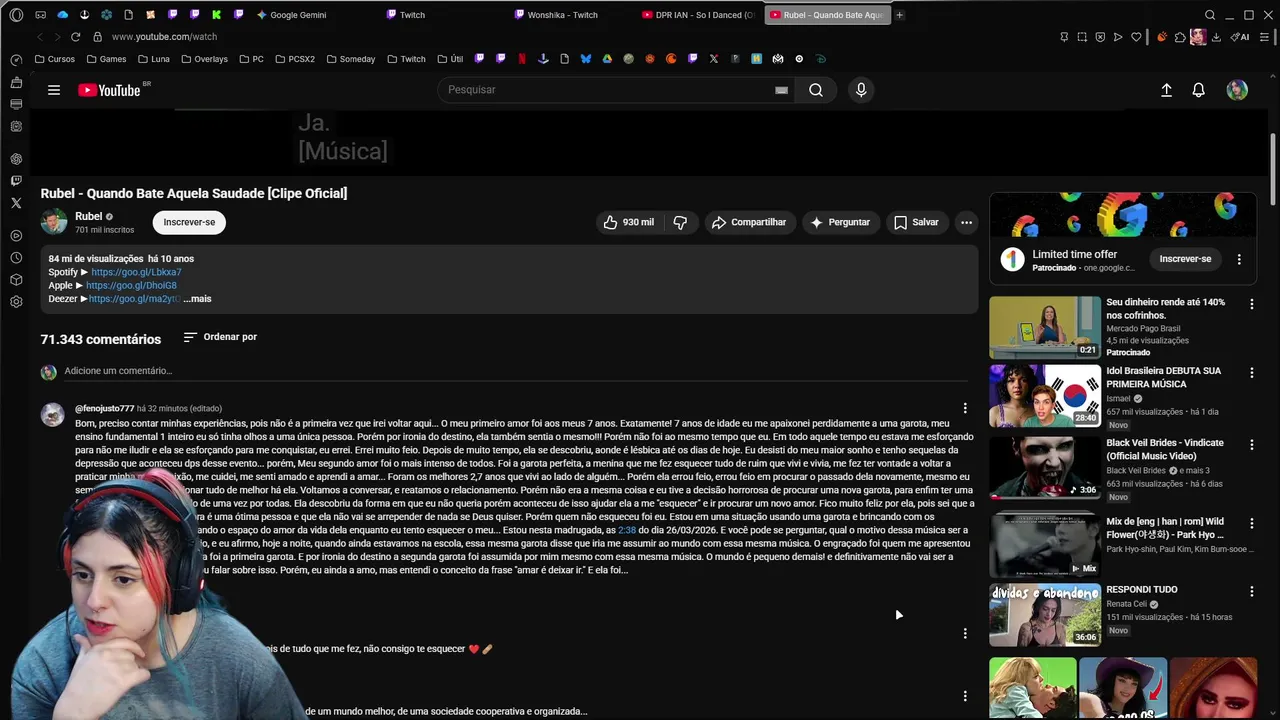The width and height of the screenshot is (1280, 720).
Task: Open the Ordenar por sort menu
Action: (220, 337)
